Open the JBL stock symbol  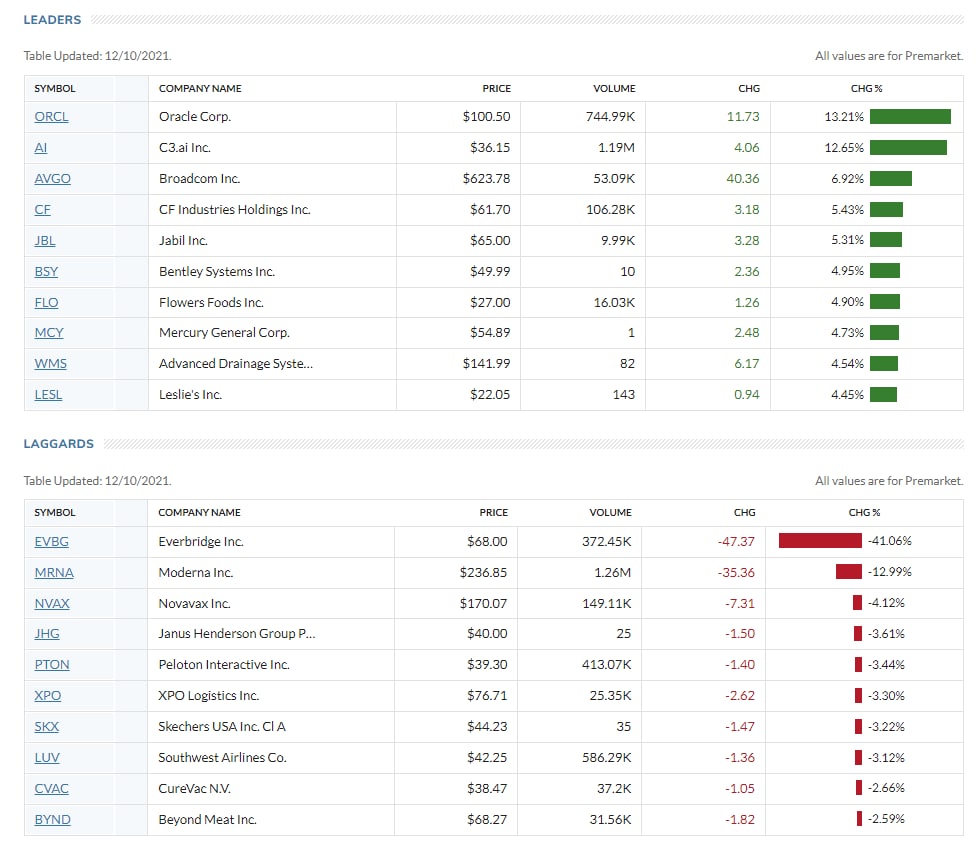pos(46,241)
